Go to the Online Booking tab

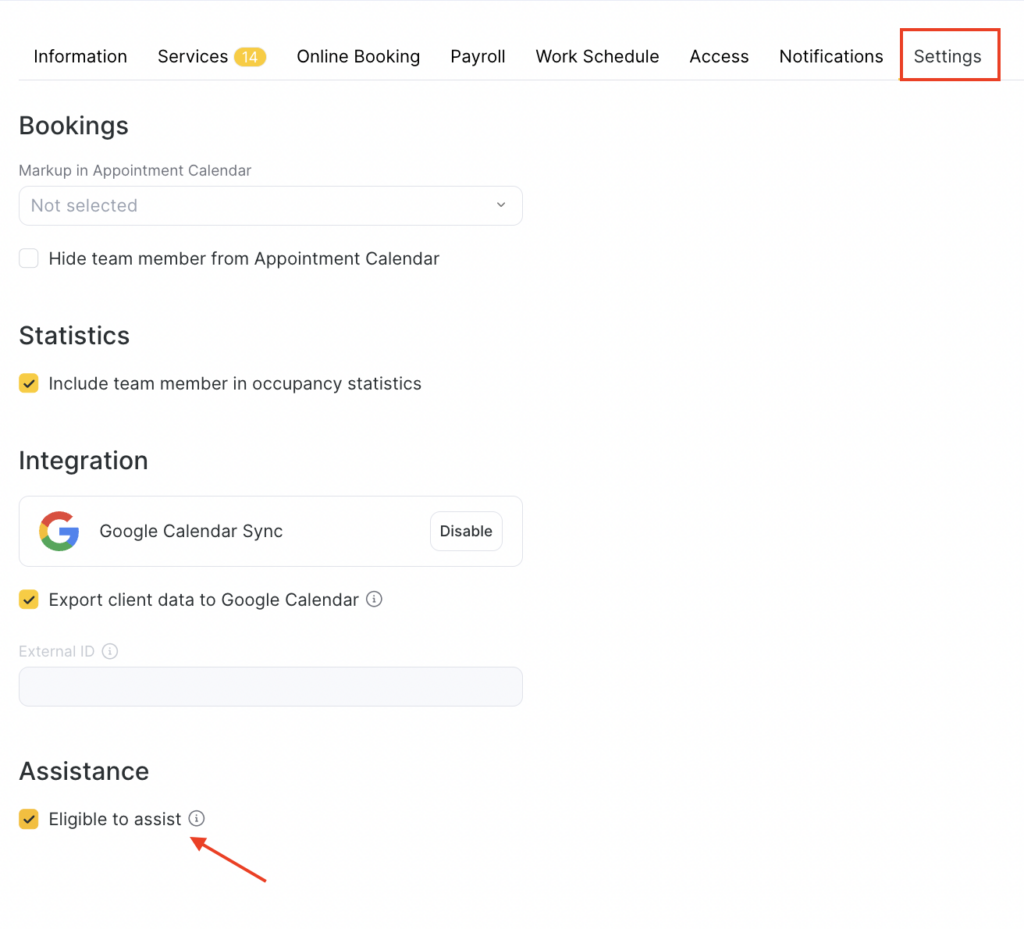pyautogui.click(x=358, y=57)
